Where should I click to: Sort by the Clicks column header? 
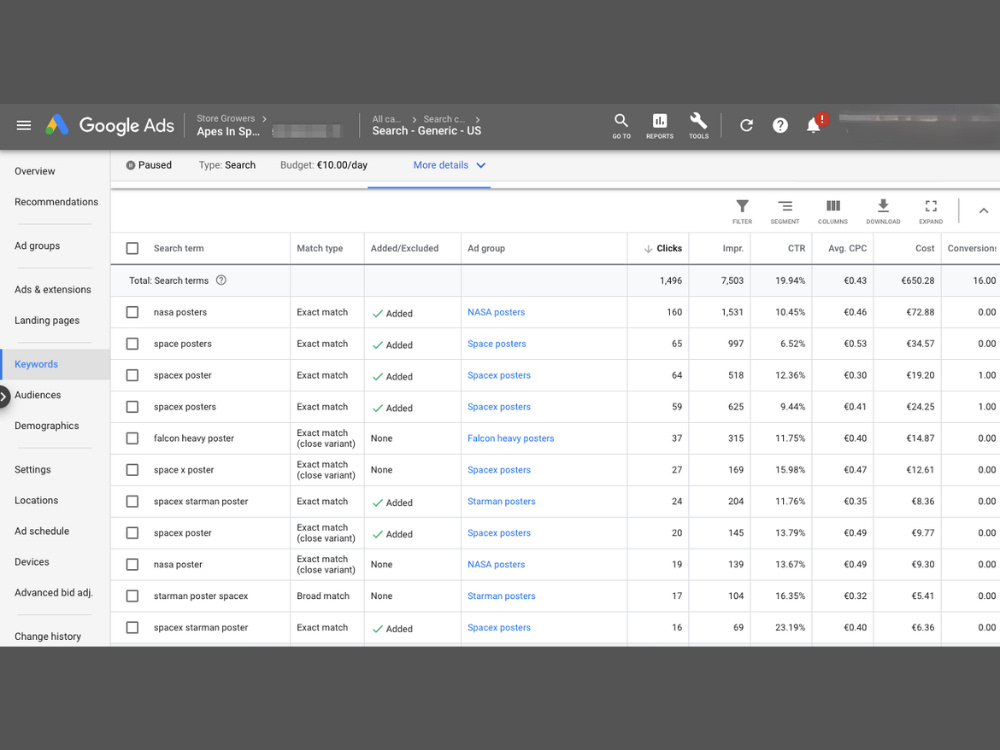point(663,248)
